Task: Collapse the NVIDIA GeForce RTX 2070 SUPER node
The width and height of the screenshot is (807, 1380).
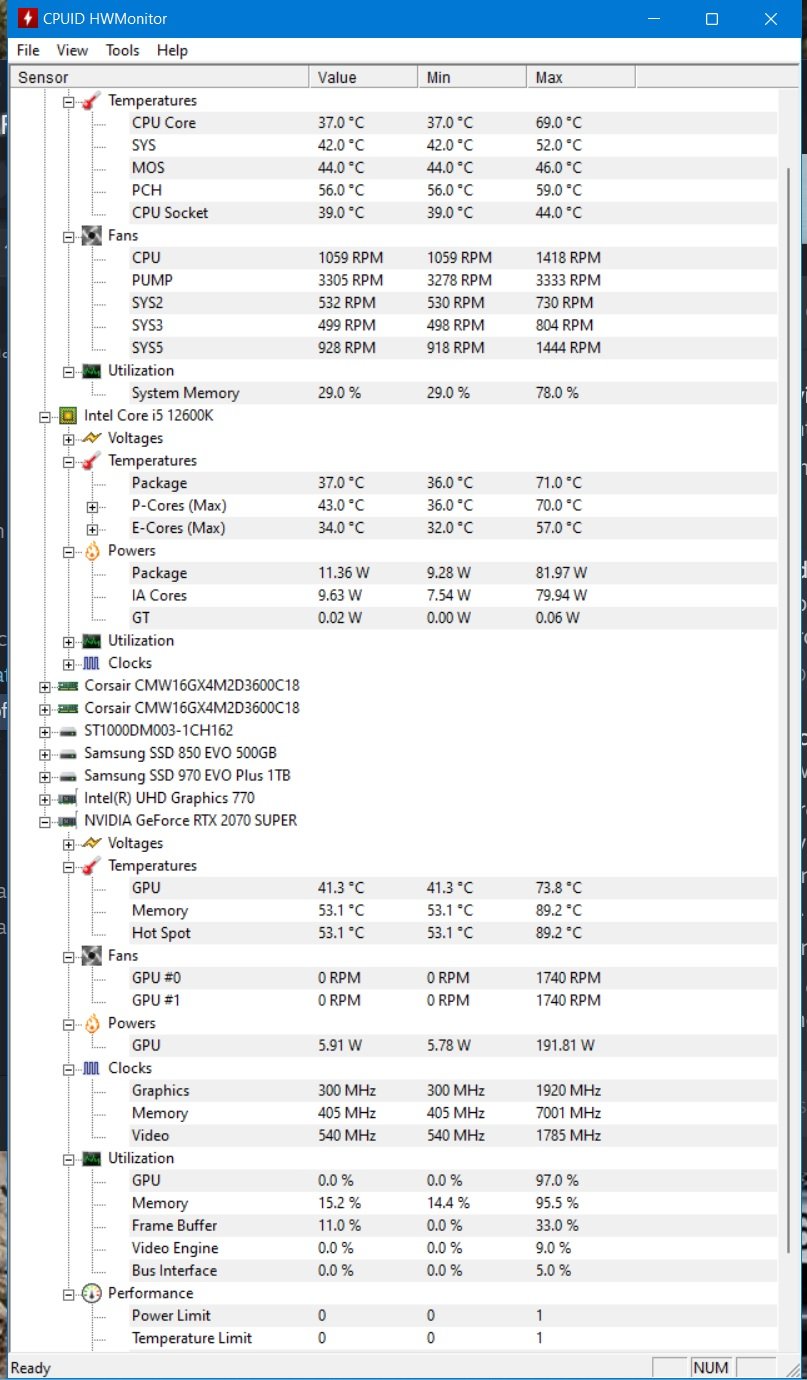Action: 45,822
